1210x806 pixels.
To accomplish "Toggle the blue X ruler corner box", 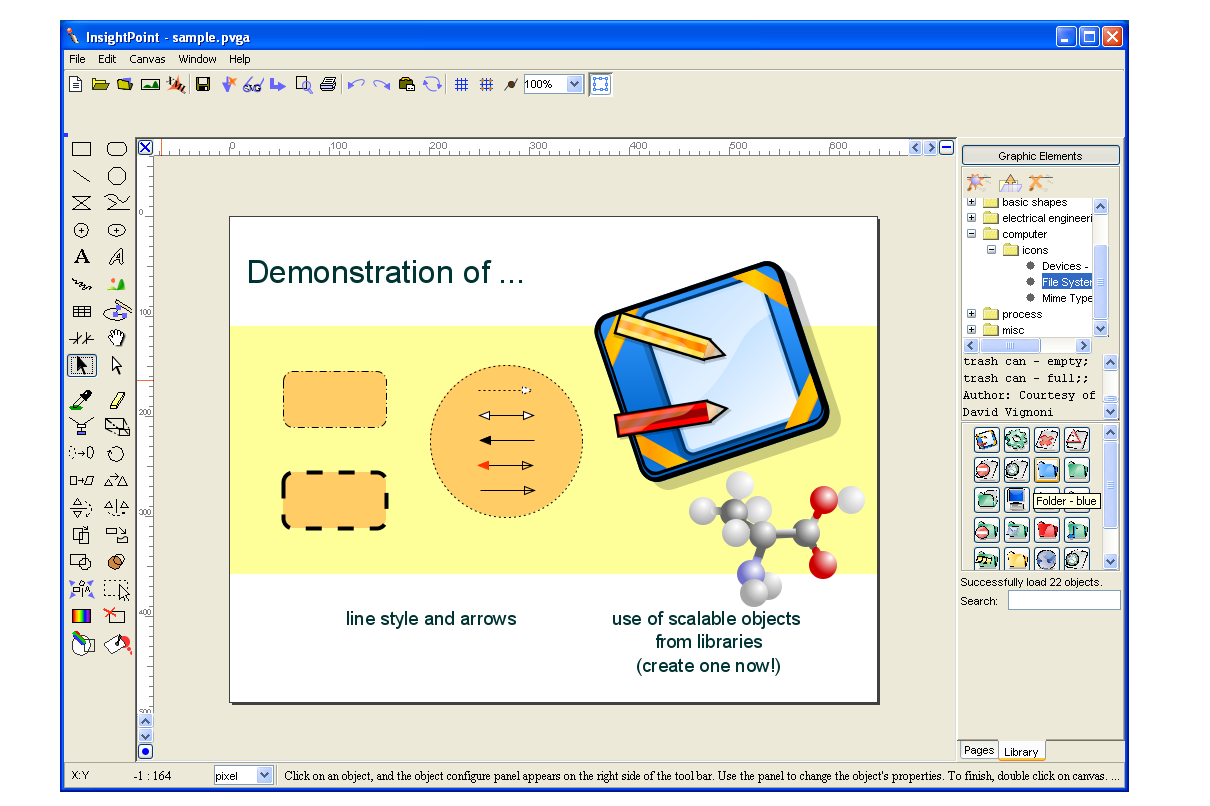I will (x=145, y=148).
